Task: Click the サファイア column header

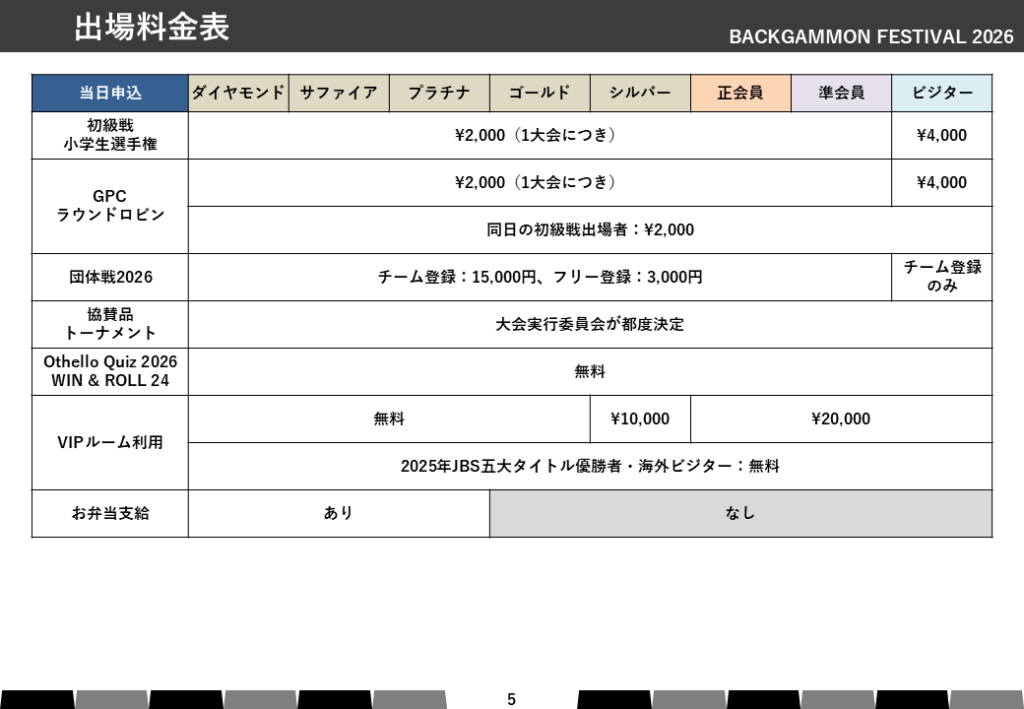Action: tap(339, 93)
